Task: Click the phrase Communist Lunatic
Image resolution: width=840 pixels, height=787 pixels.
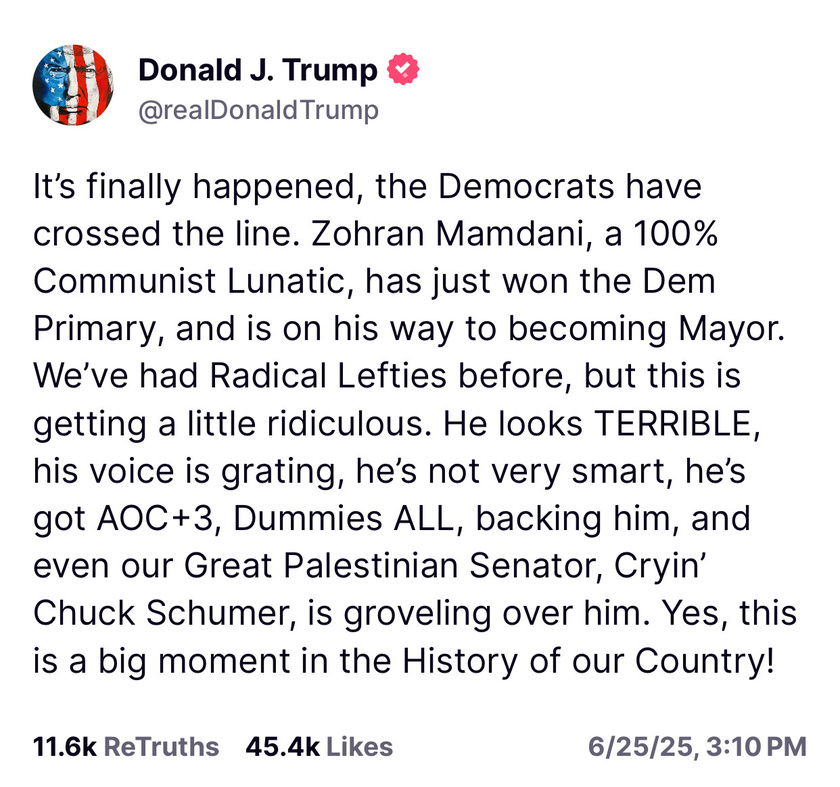Action: 189,281
